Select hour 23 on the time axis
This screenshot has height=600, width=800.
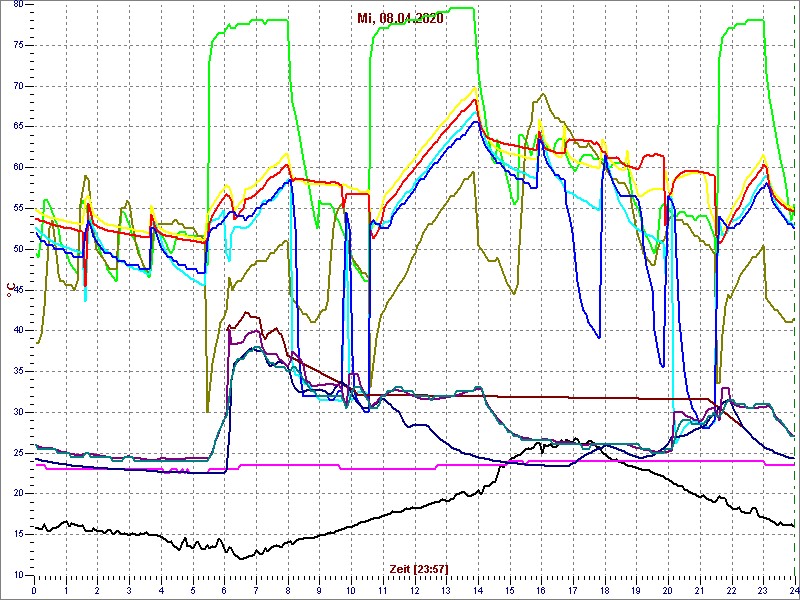(x=763, y=590)
